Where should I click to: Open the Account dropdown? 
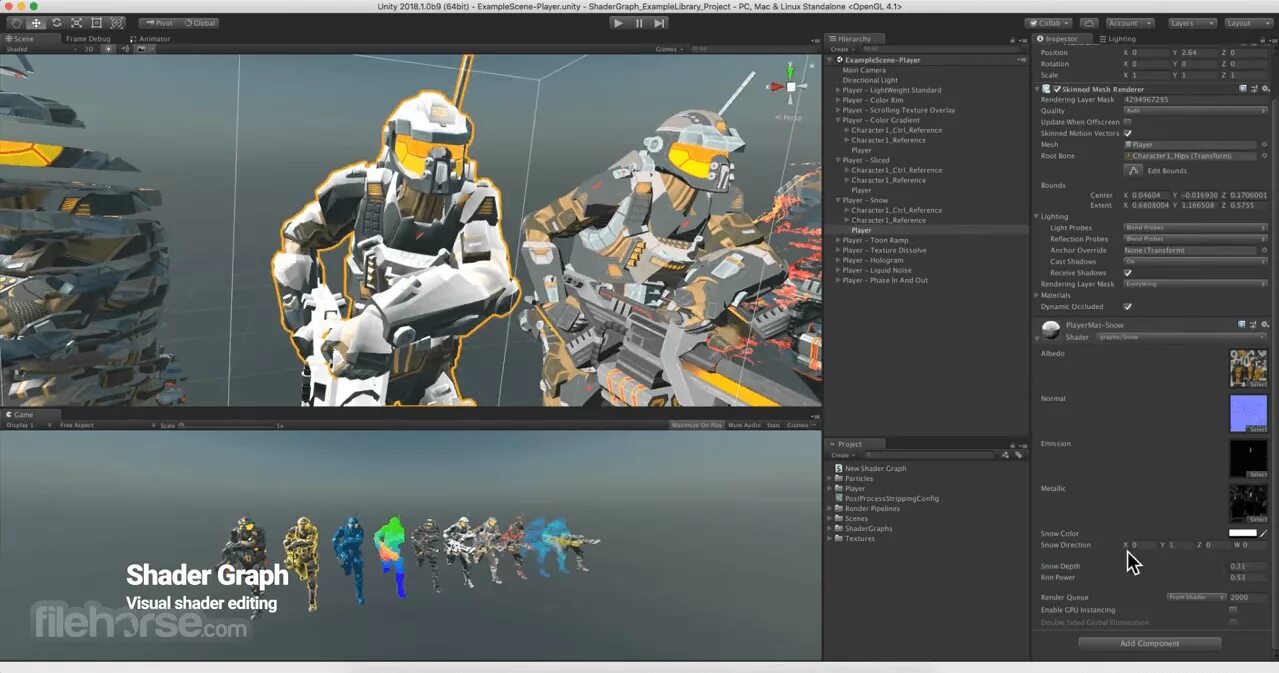tap(1129, 23)
